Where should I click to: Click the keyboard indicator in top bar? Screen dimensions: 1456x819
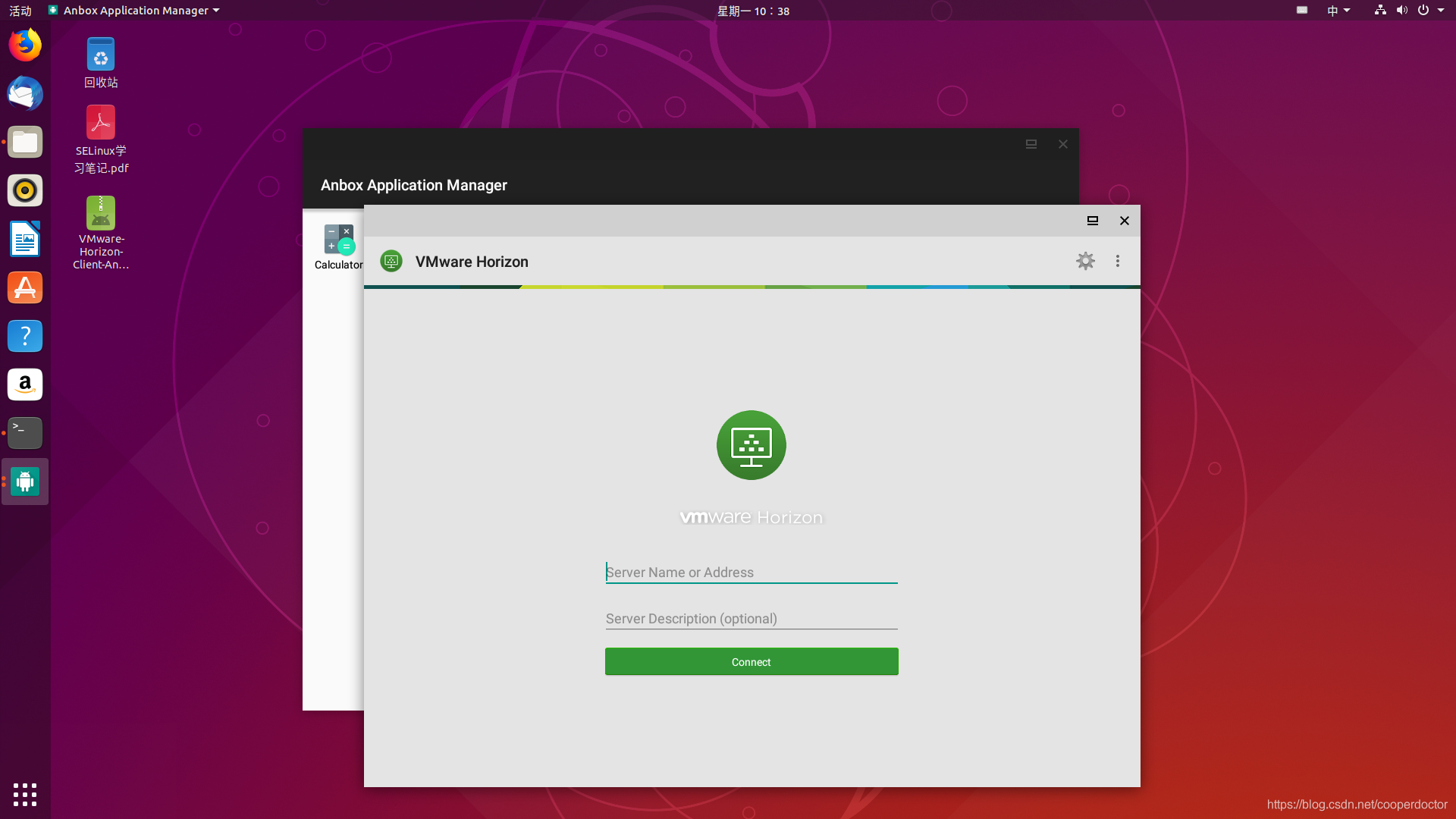pyautogui.click(x=1302, y=11)
